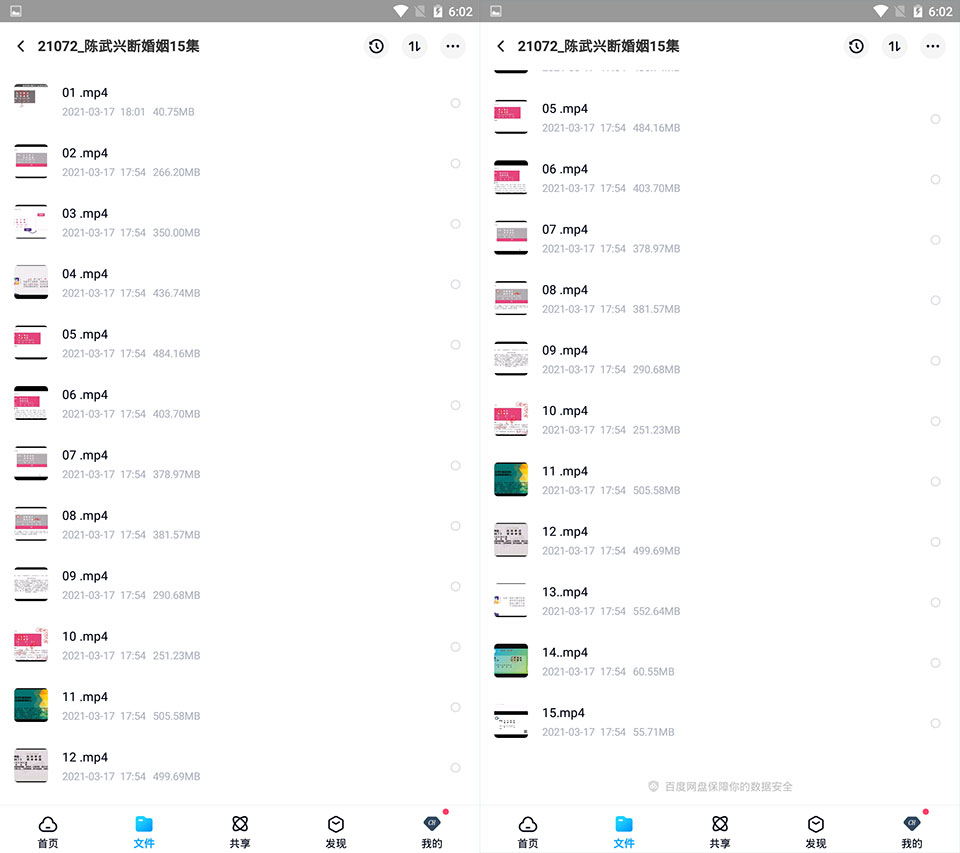Go back using the arrow in left screen header
The image size is (960, 853).
point(21,46)
